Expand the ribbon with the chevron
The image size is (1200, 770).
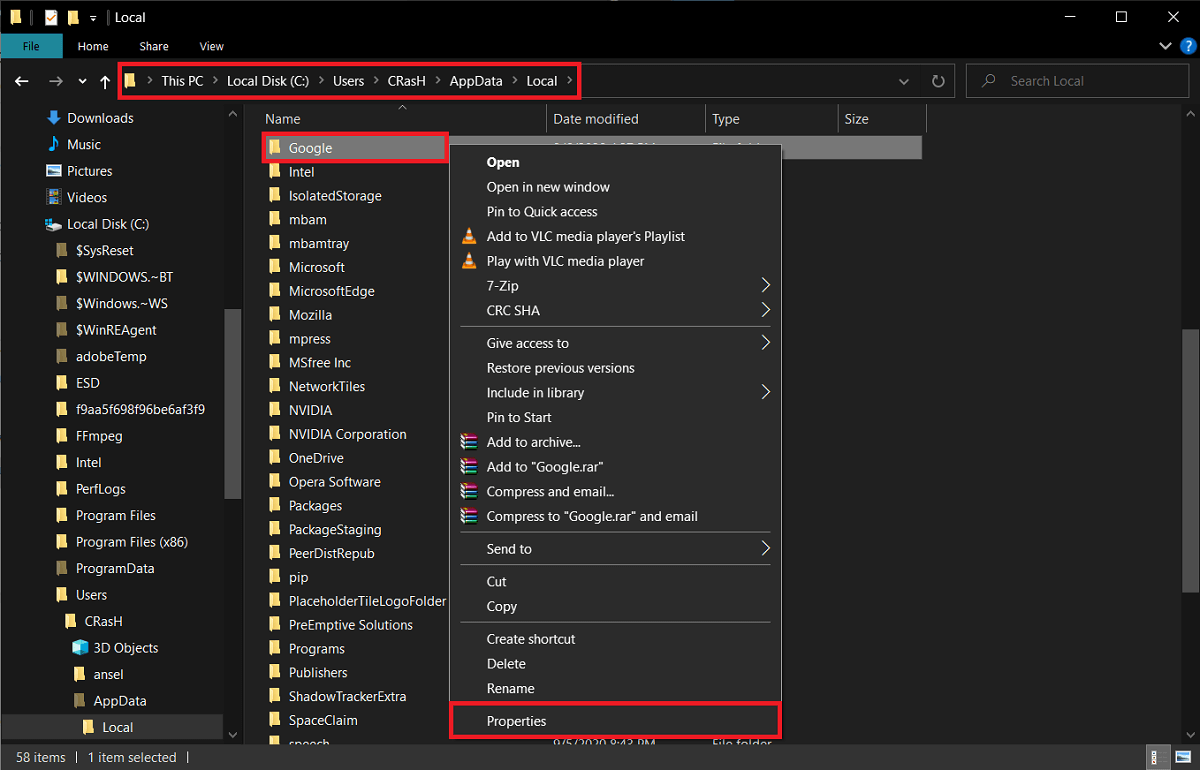pos(1165,46)
